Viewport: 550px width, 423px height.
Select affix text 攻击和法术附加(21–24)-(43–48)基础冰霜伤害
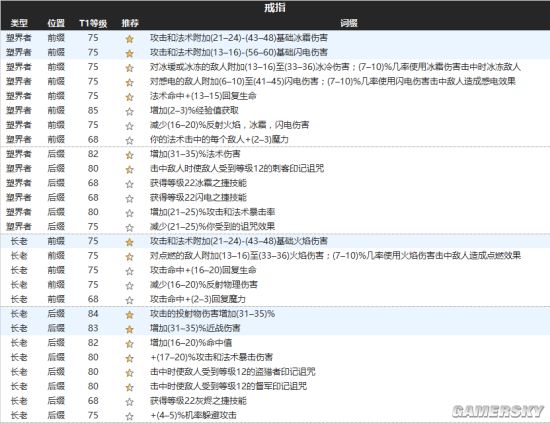click(x=239, y=38)
